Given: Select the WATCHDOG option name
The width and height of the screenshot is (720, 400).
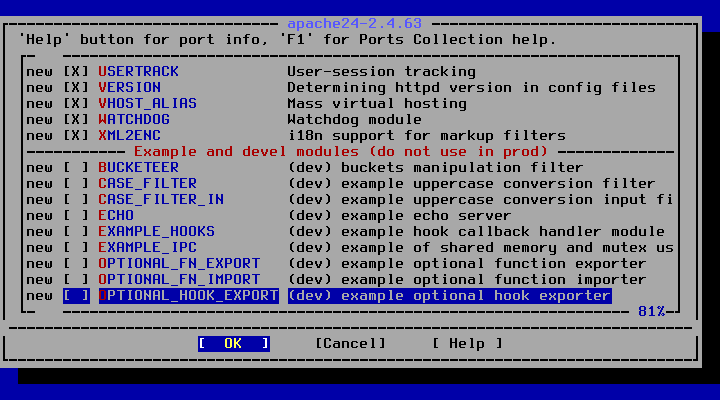Looking at the screenshot, I should click(134, 120).
